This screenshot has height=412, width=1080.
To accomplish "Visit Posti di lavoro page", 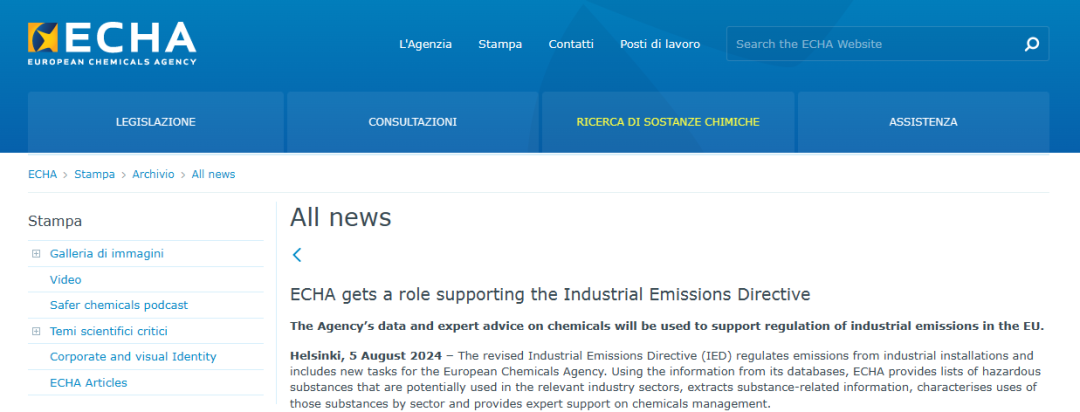I will (659, 44).
